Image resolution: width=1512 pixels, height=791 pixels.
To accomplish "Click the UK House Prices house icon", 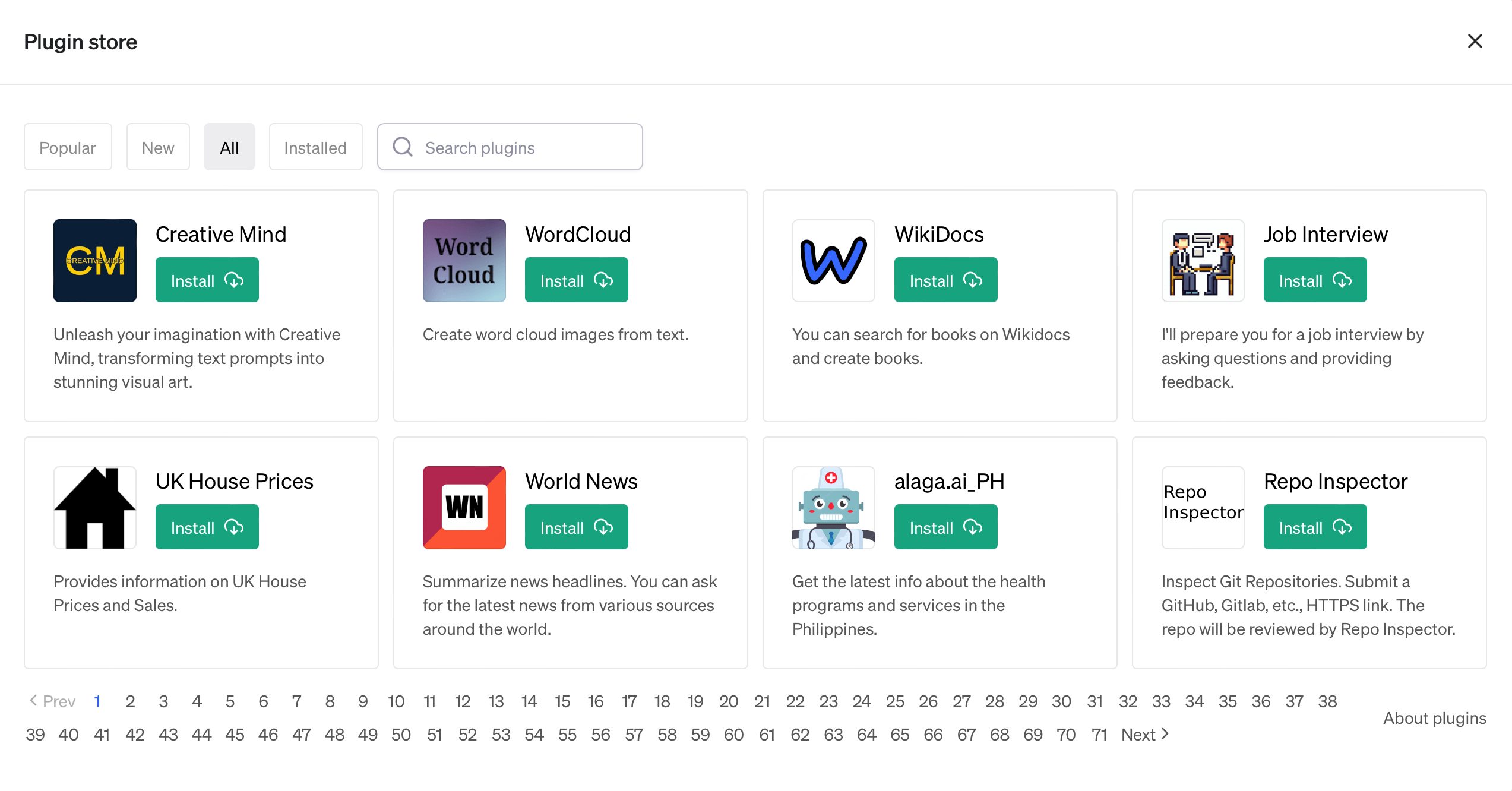I will [95, 508].
